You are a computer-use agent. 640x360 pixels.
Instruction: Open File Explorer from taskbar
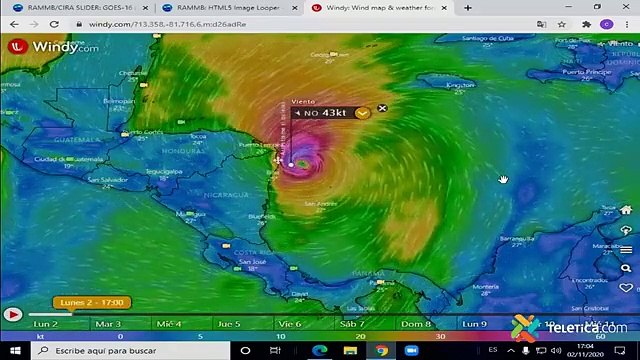coord(350,351)
